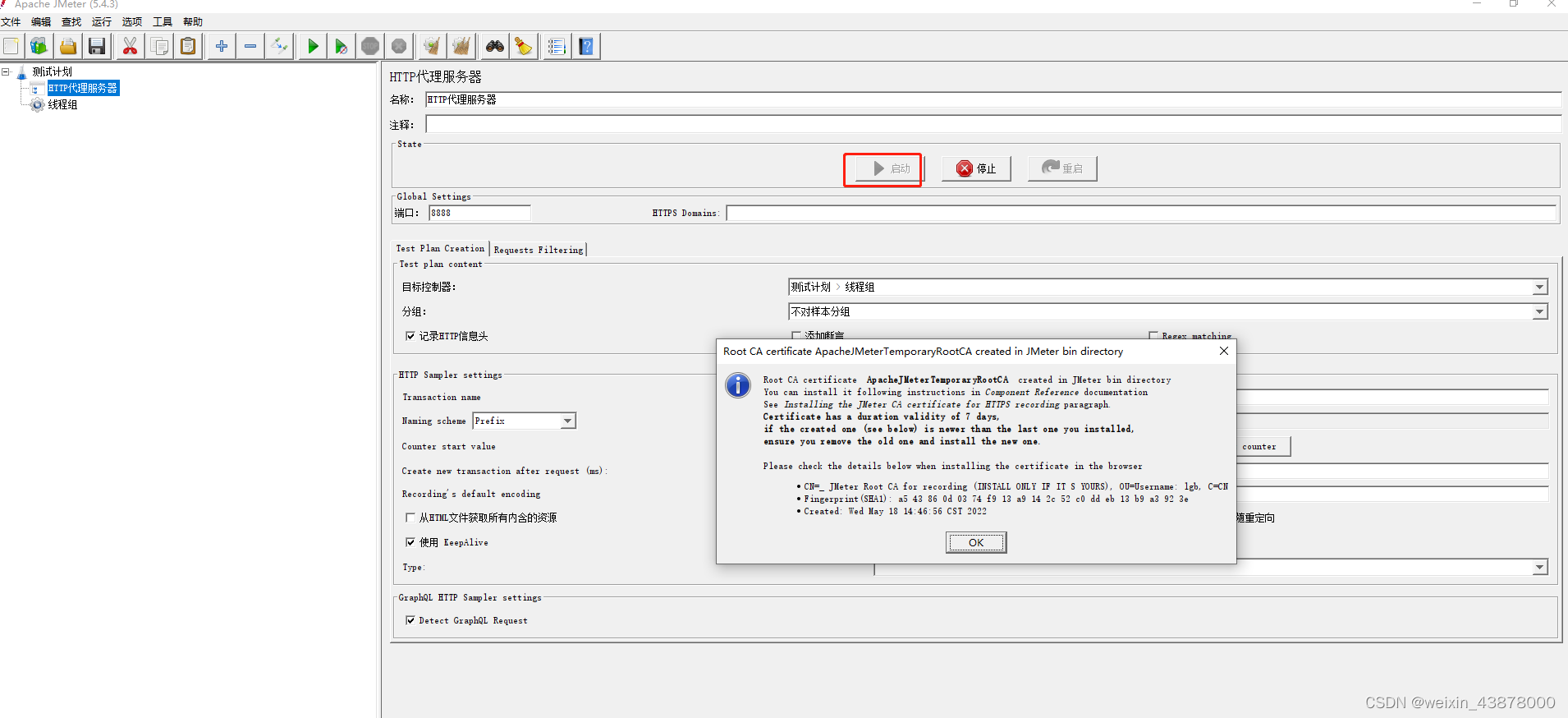
Task: Click the New test plan icon
Action: [x=11, y=46]
